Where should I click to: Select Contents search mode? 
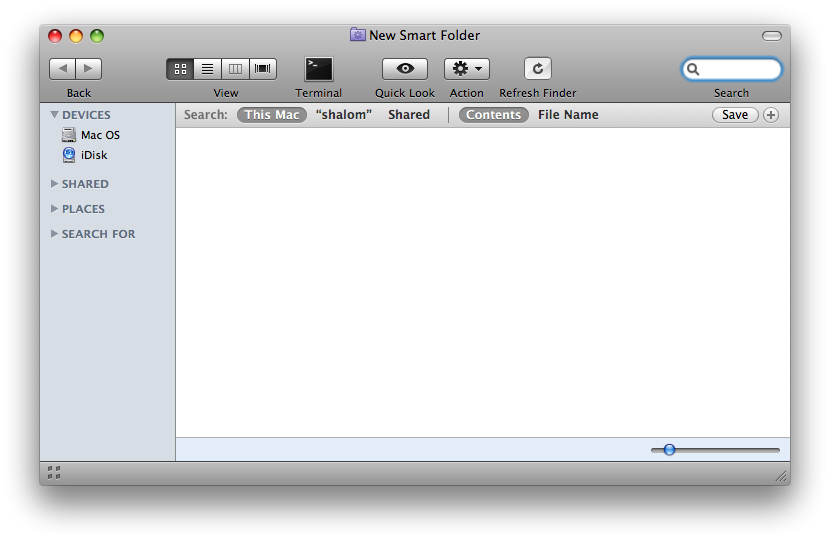tap(494, 115)
